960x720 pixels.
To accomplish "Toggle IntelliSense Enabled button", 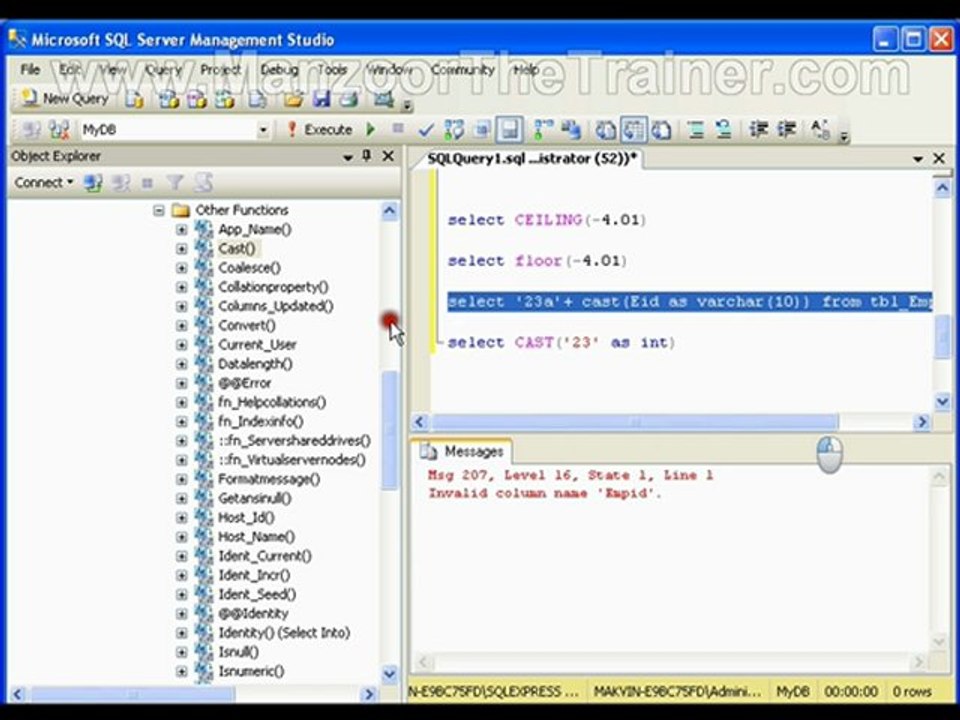I will (x=509, y=130).
